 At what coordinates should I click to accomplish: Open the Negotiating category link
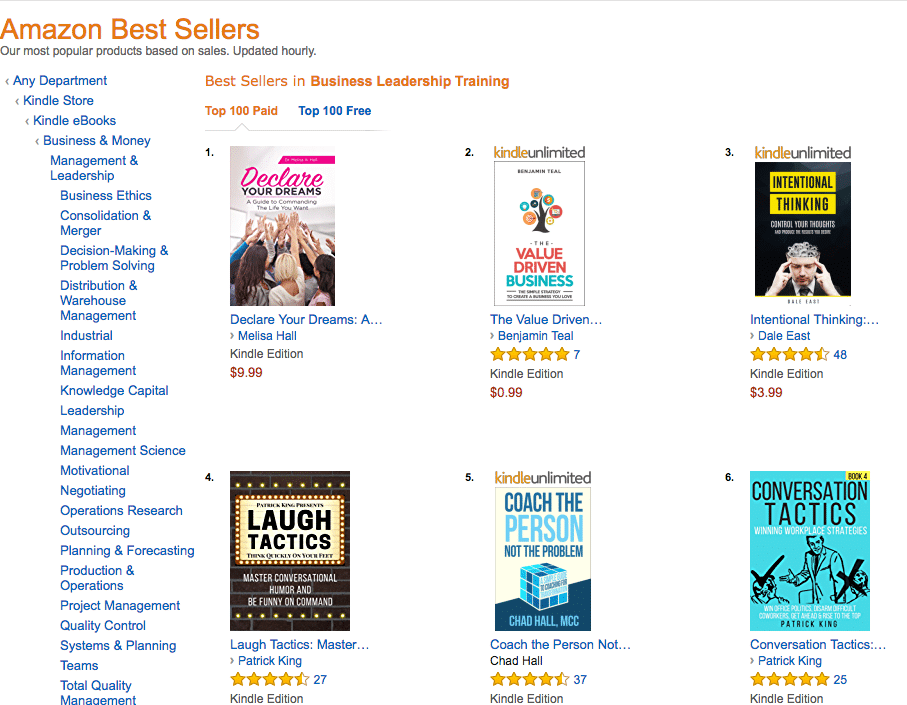[x=93, y=490]
